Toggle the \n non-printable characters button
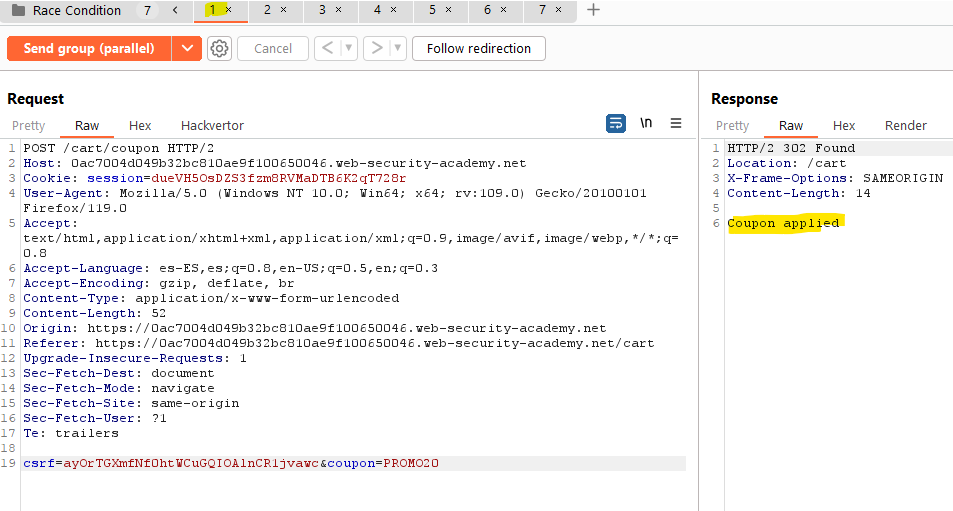 [x=646, y=123]
